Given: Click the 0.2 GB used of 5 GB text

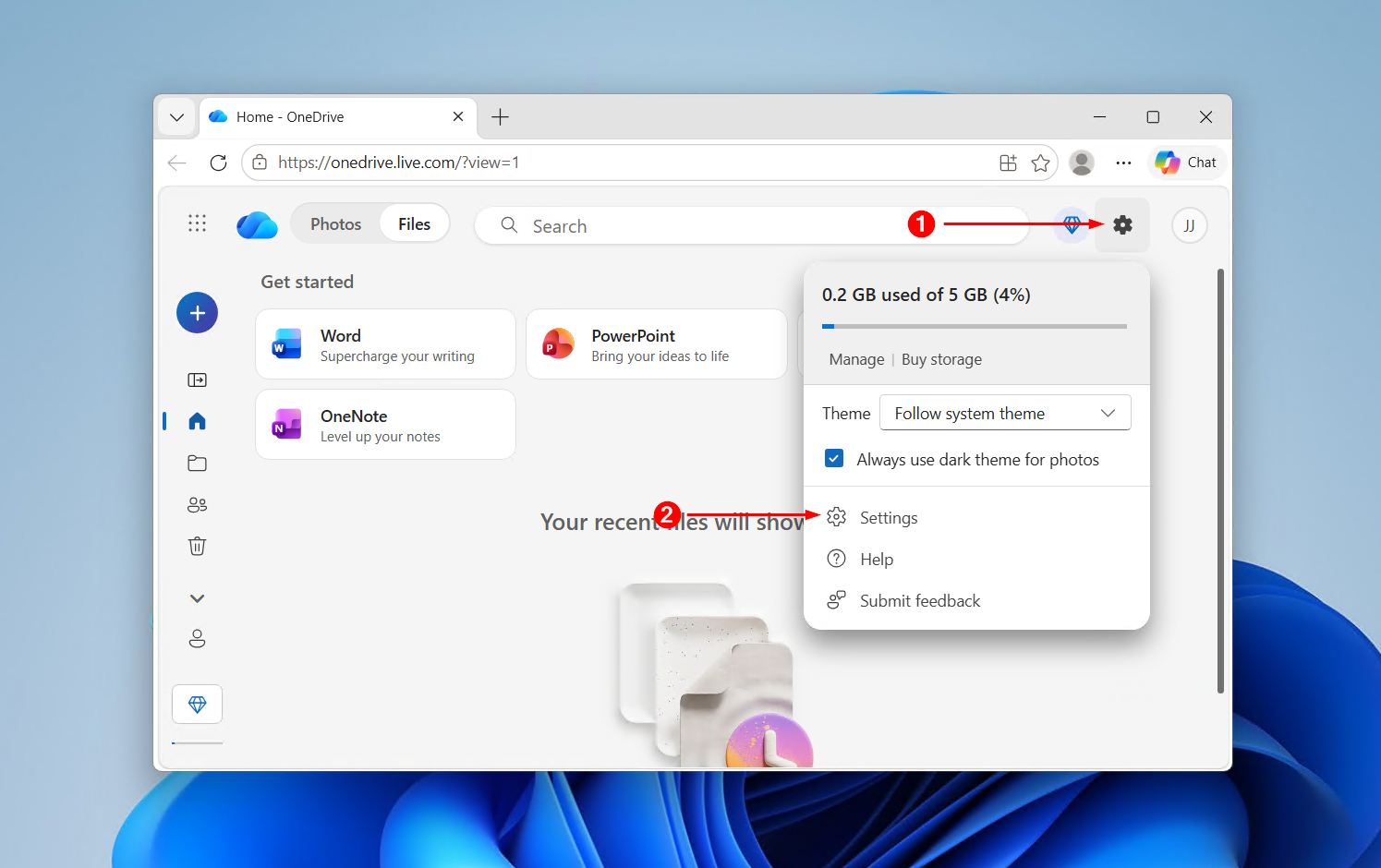Looking at the screenshot, I should (x=927, y=295).
